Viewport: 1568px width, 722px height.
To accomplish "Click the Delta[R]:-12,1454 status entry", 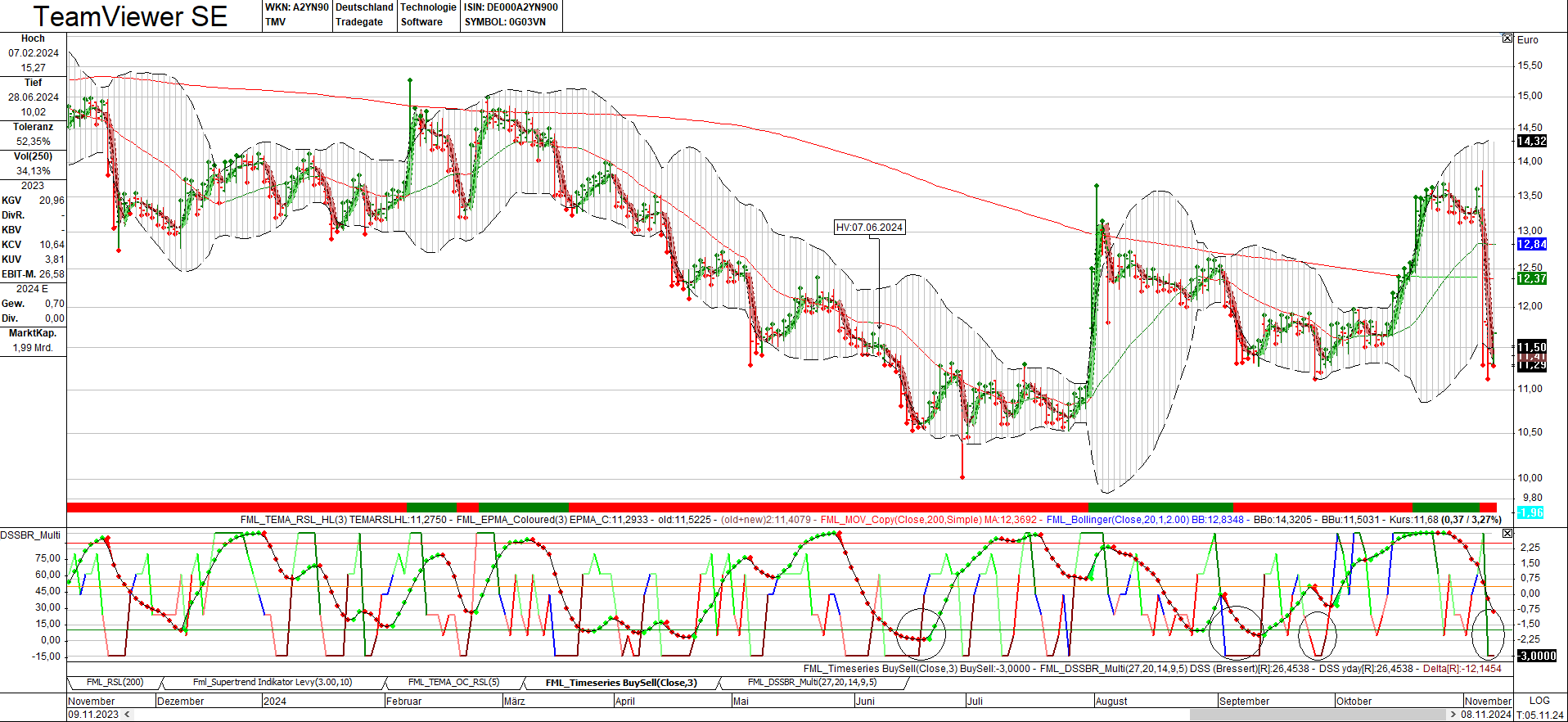I will pos(1462,669).
